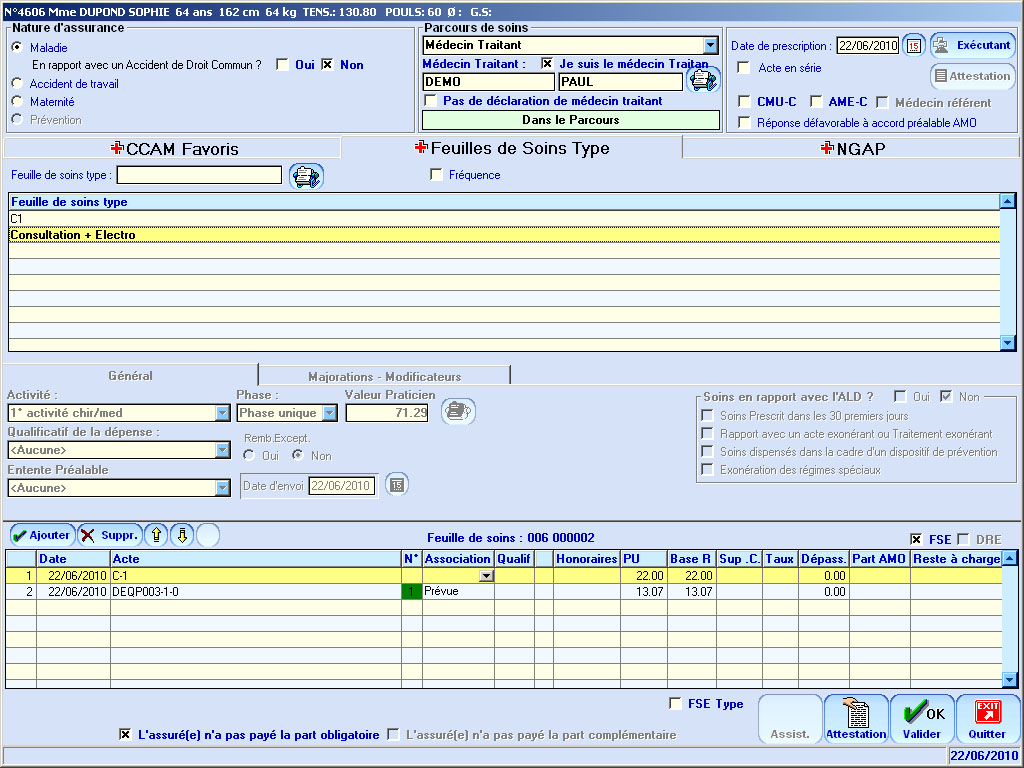Viewport: 1024px width, 768px height.
Task: Tick the CMU-C checkbox
Action: point(744,102)
